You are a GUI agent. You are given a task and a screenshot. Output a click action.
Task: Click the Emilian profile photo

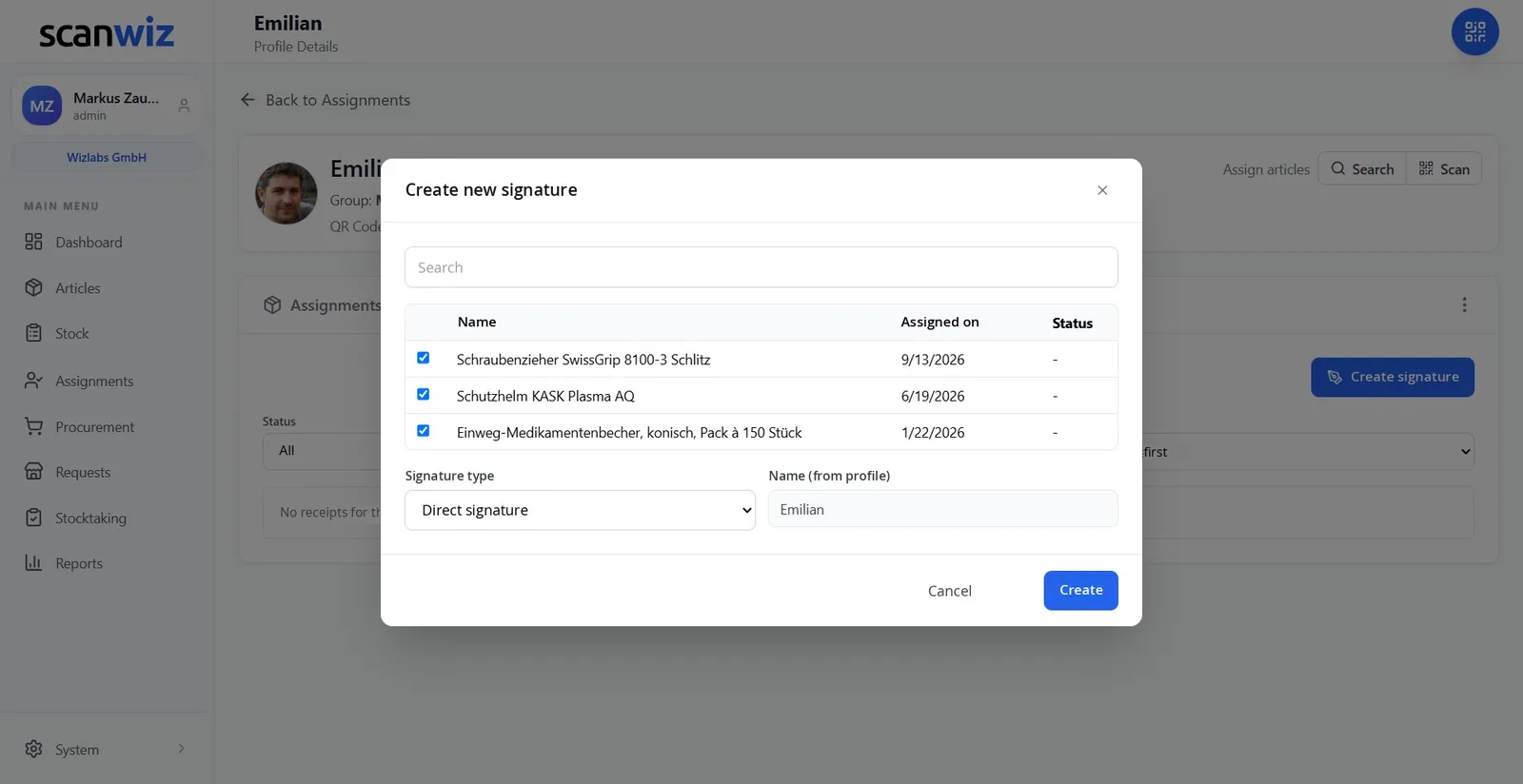286,193
